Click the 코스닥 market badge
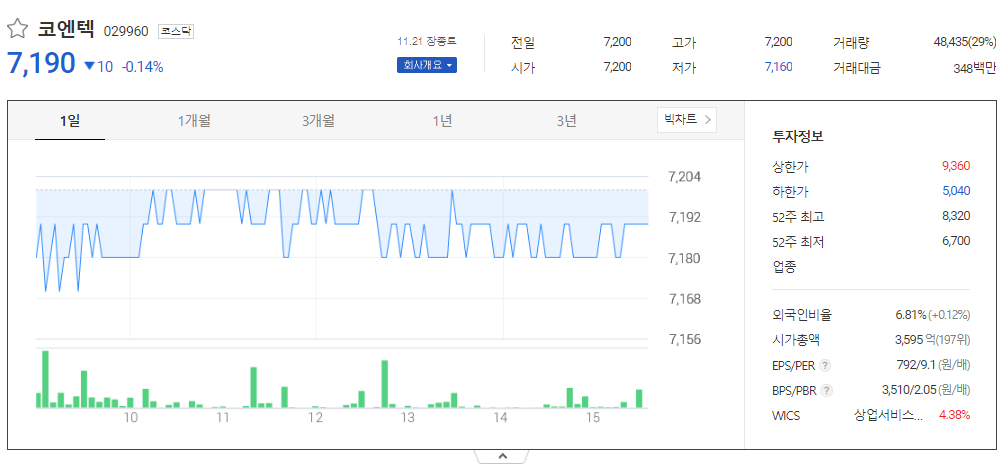The width and height of the screenshot is (1003, 468). point(176,31)
